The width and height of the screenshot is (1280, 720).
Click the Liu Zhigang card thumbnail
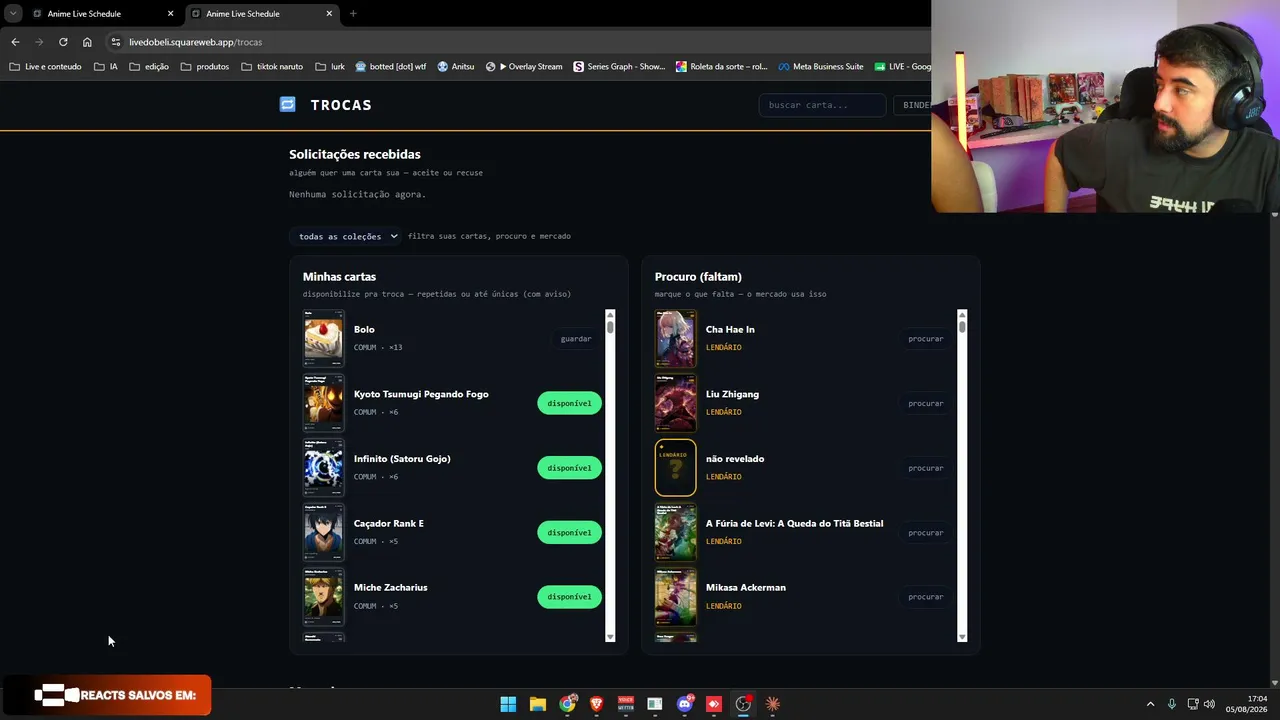coord(675,403)
